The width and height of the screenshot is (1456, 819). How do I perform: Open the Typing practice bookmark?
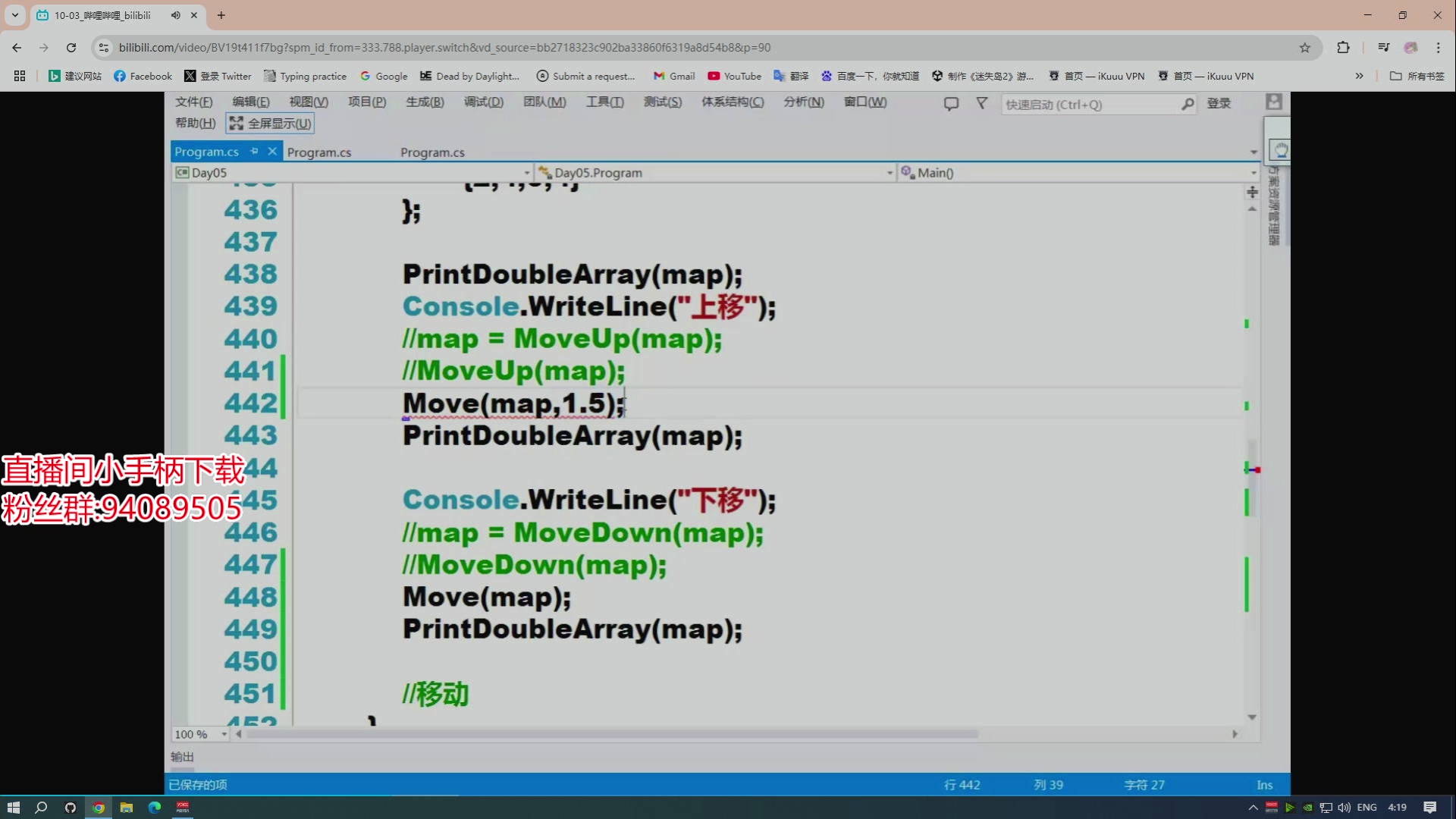click(x=305, y=76)
